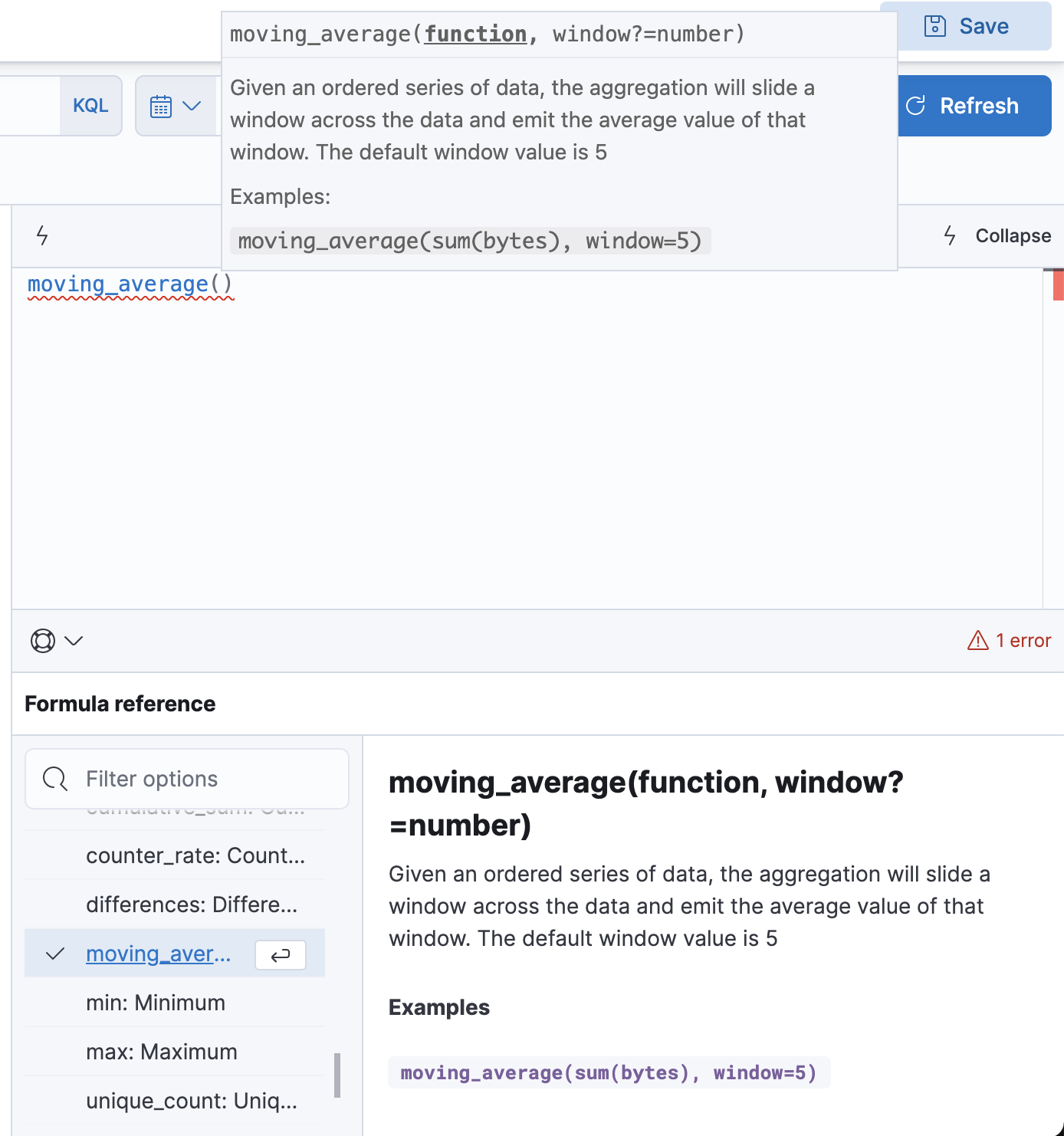Click the function list scrollbar thumb

pyautogui.click(x=337, y=1075)
